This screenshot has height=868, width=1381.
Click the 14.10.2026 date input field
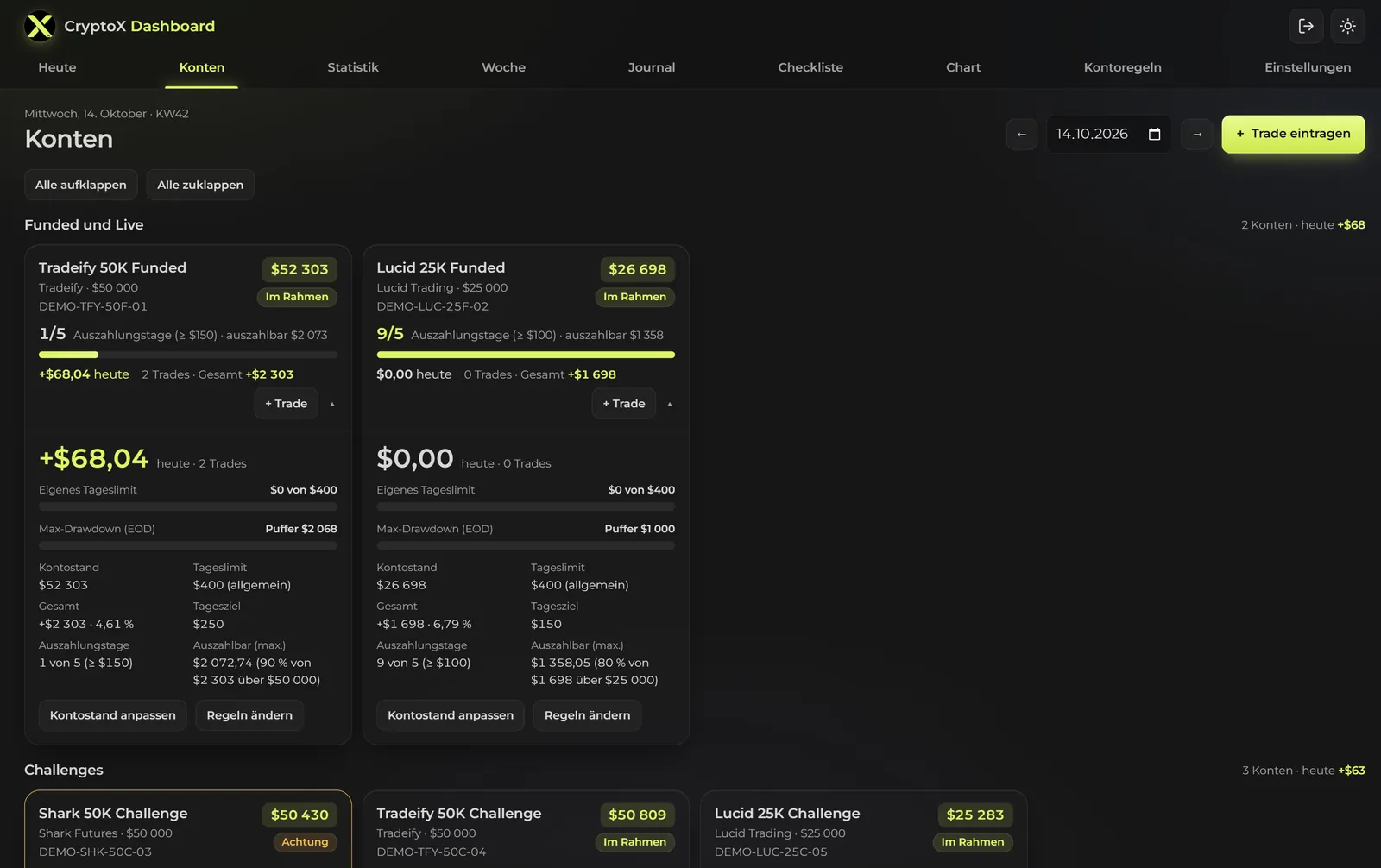point(1109,134)
